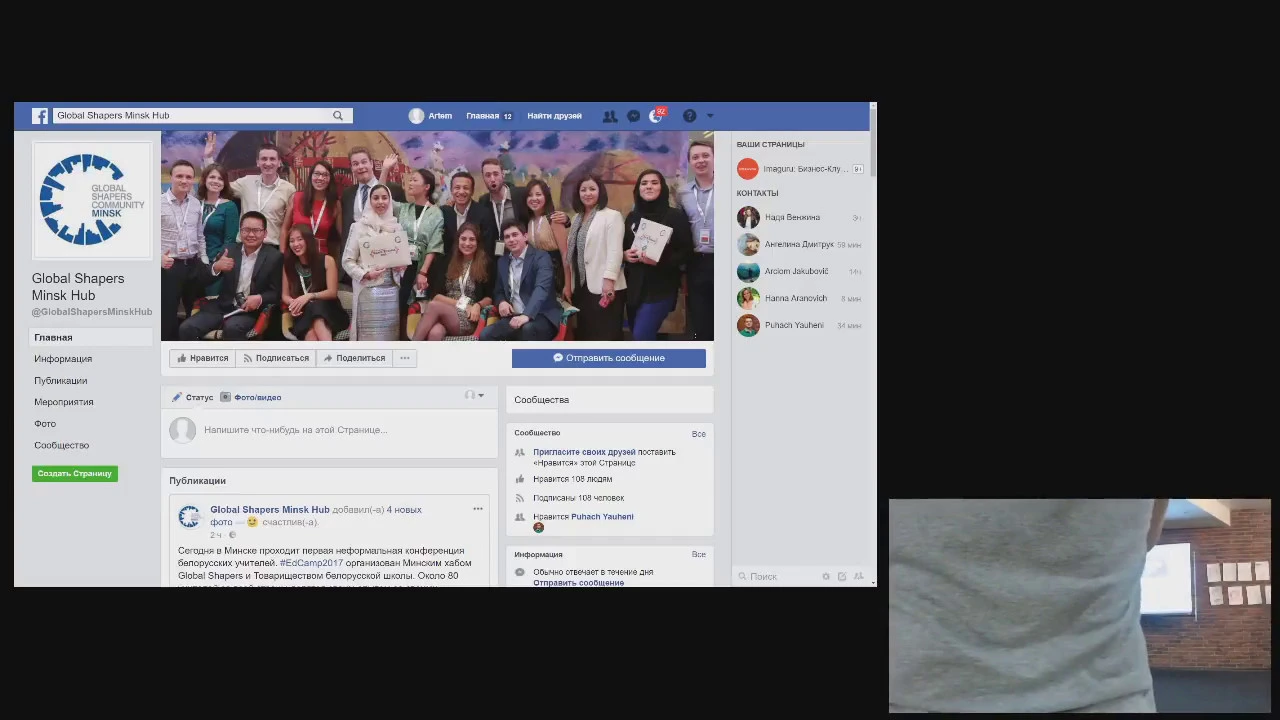Click the webcam video overlay

1080,606
